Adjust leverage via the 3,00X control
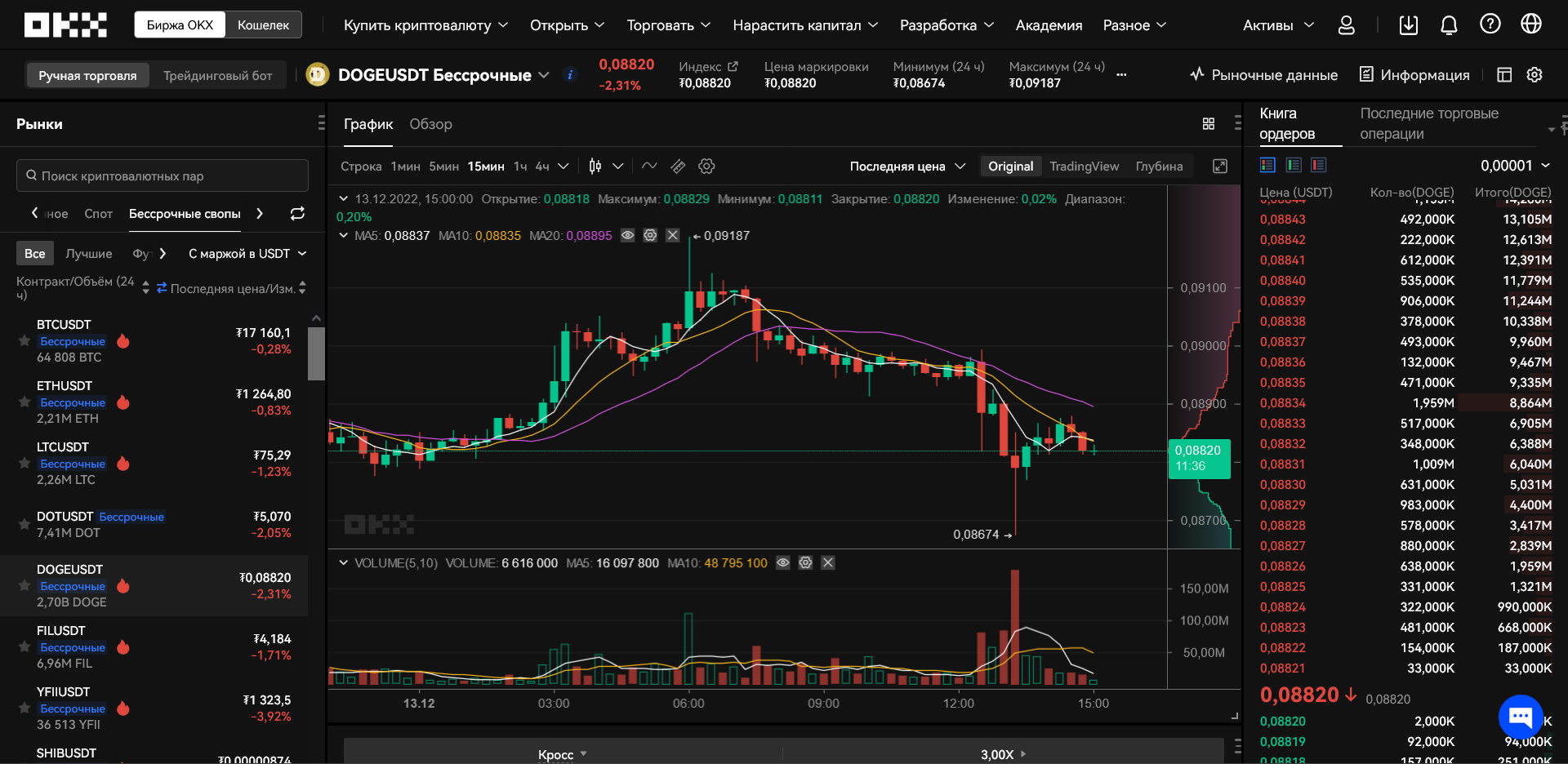1568x764 pixels. [x=996, y=754]
